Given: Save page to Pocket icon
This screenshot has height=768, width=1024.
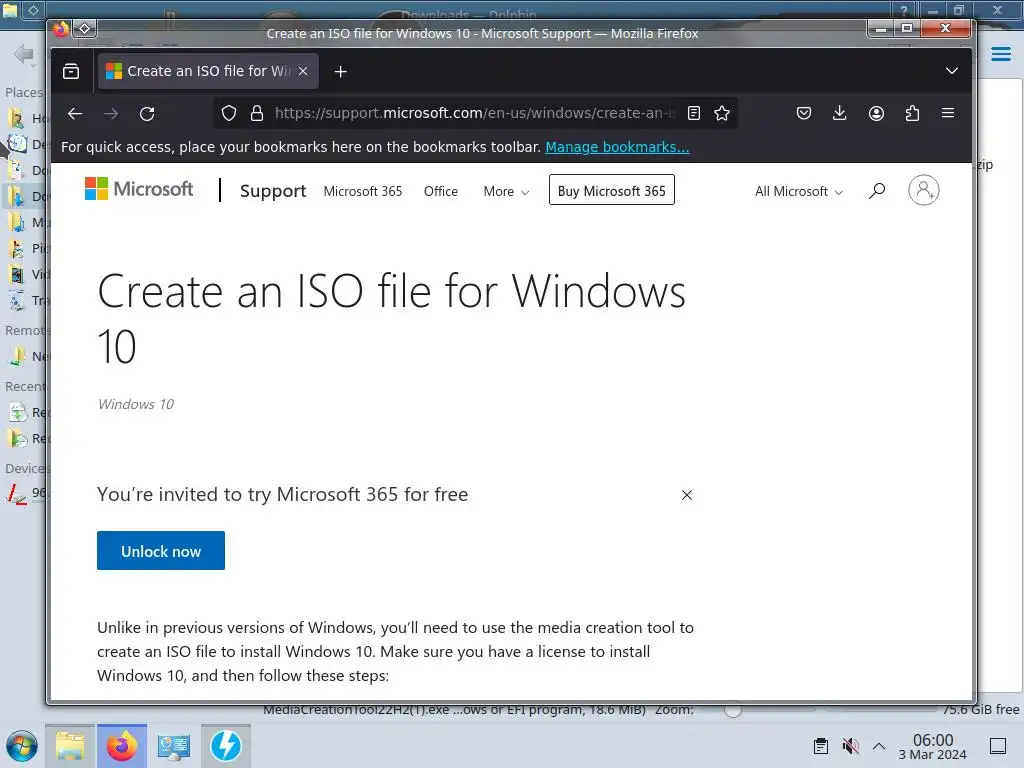Looking at the screenshot, I should [804, 114].
